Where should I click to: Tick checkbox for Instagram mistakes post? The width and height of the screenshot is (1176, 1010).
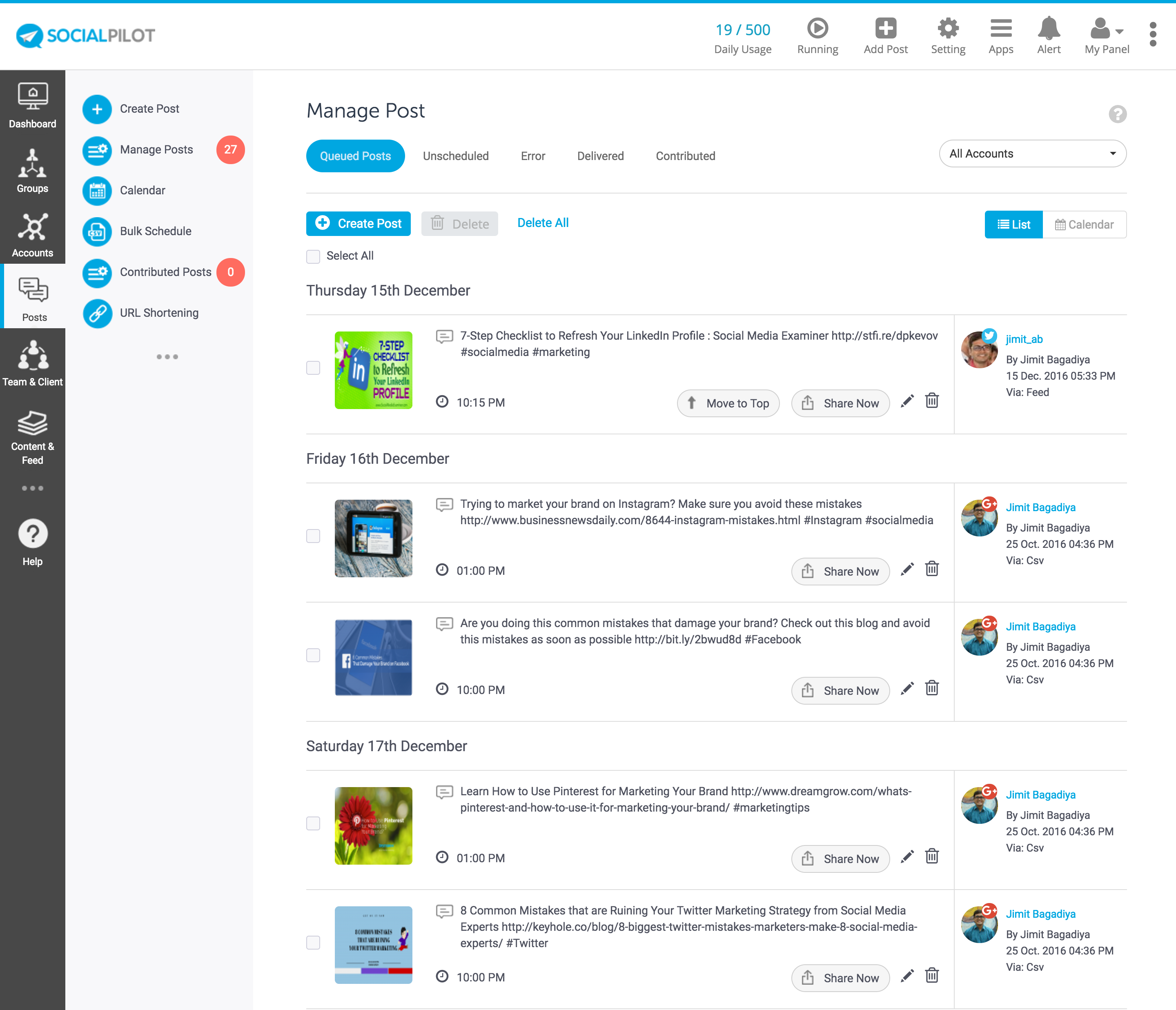[313, 536]
